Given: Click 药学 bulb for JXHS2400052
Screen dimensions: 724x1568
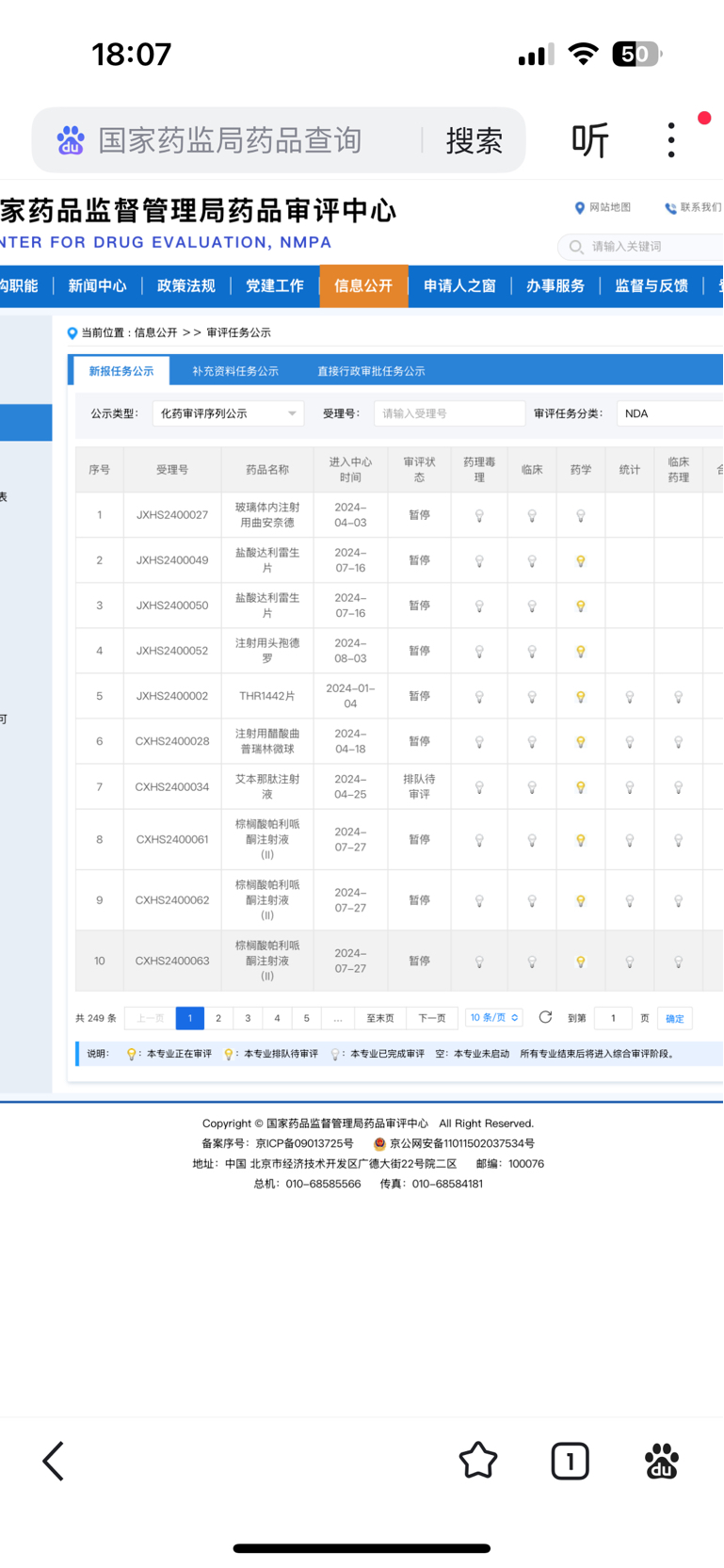Looking at the screenshot, I should 581,651.
